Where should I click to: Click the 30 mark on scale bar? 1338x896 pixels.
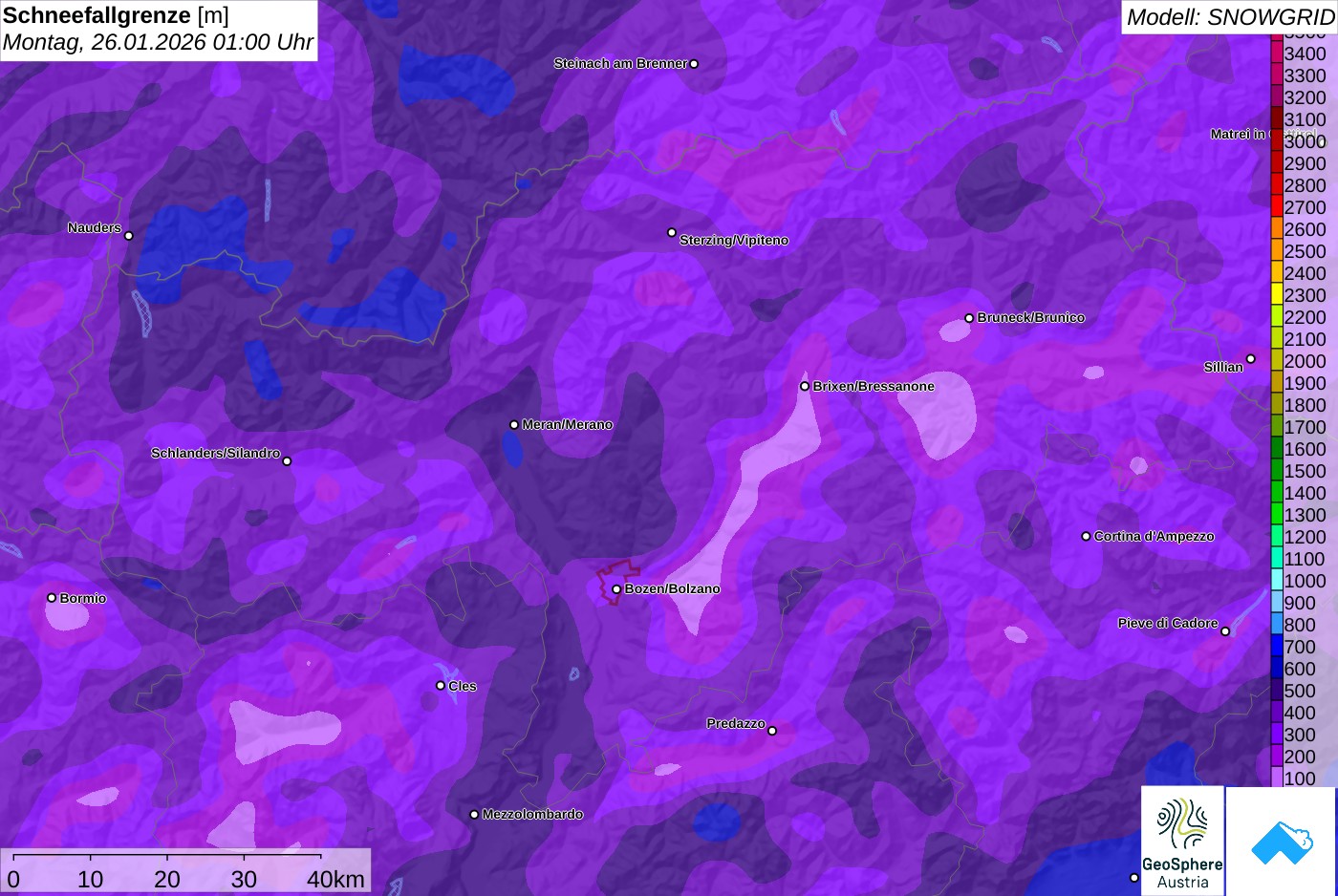(244, 879)
